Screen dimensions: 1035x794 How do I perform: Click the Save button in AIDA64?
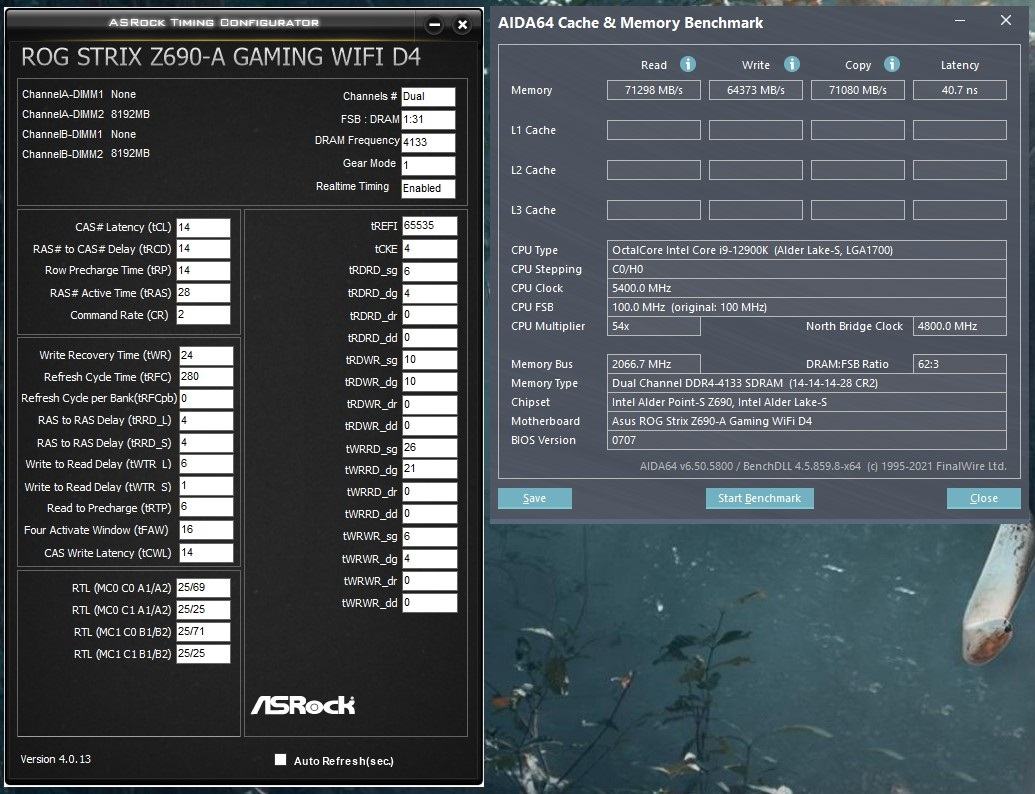coord(535,498)
